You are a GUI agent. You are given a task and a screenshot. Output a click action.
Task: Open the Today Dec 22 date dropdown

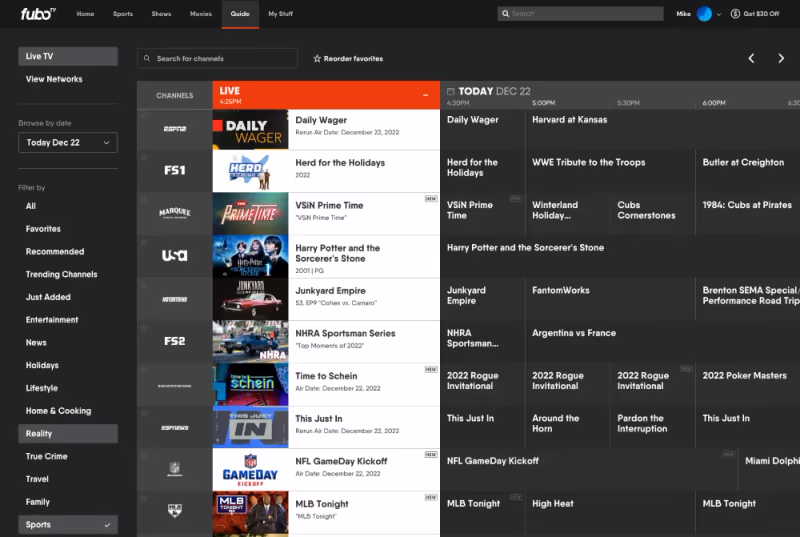tap(68, 143)
